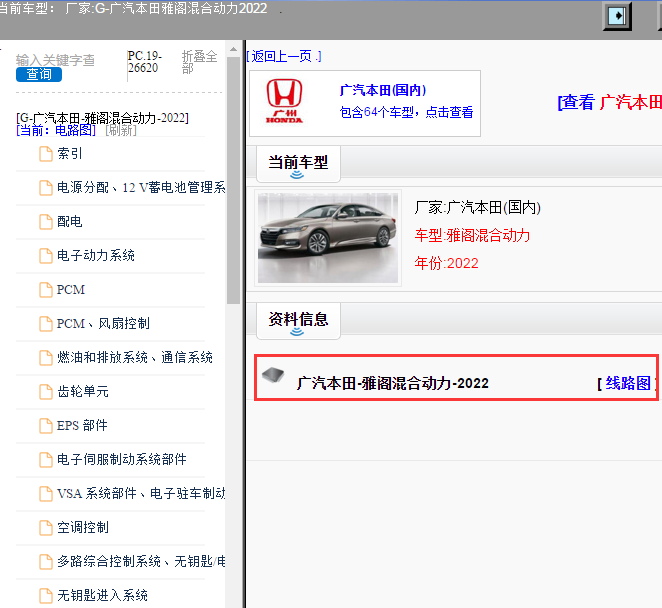Click the 广汽本田-雅阁混合动力-2022 item title
Image resolution: width=662 pixels, height=608 pixels.
point(393,383)
